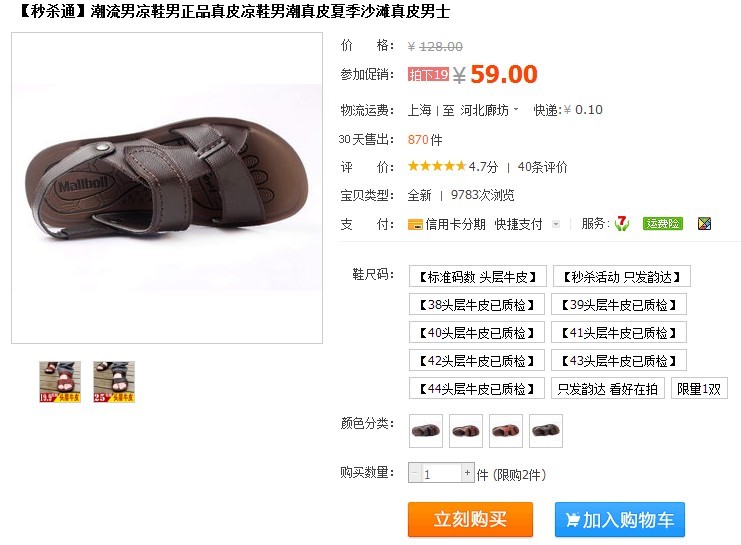Select the 19.9 sandal thumbnail
The height and width of the screenshot is (545, 741).
(x=60, y=382)
